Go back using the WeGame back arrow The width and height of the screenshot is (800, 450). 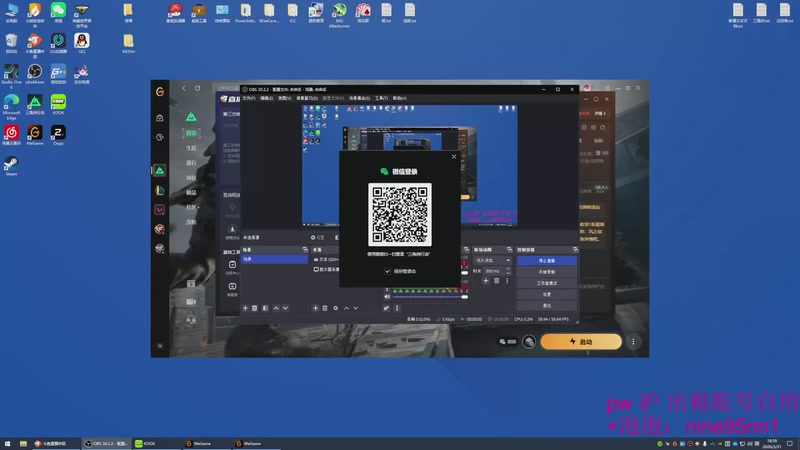[184, 88]
